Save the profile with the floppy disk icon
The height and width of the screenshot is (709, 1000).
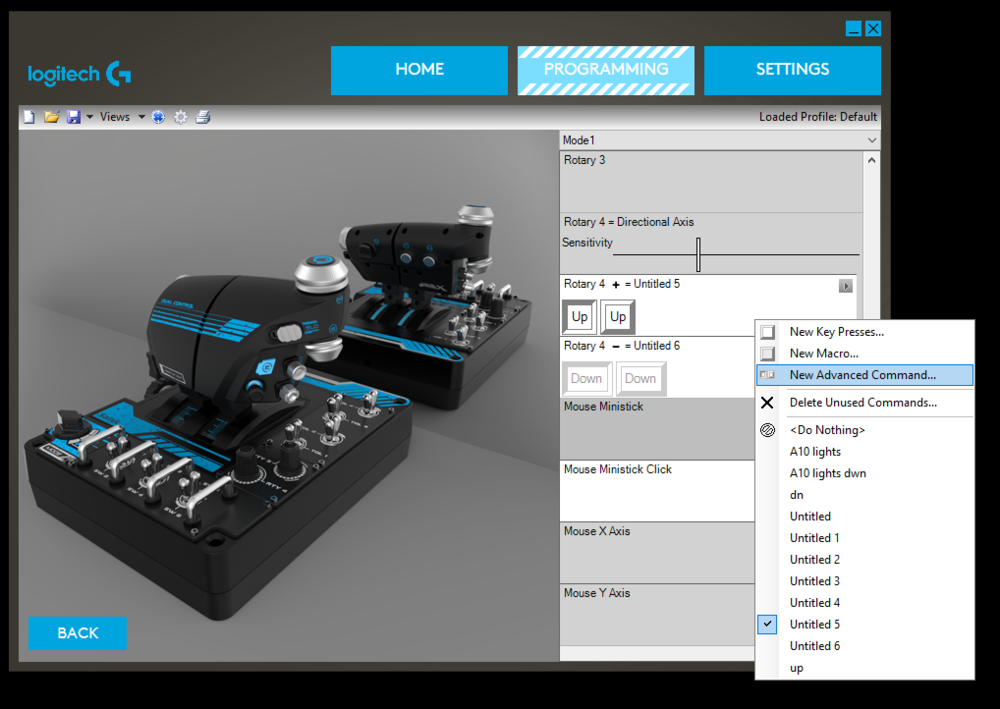pos(73,117)
